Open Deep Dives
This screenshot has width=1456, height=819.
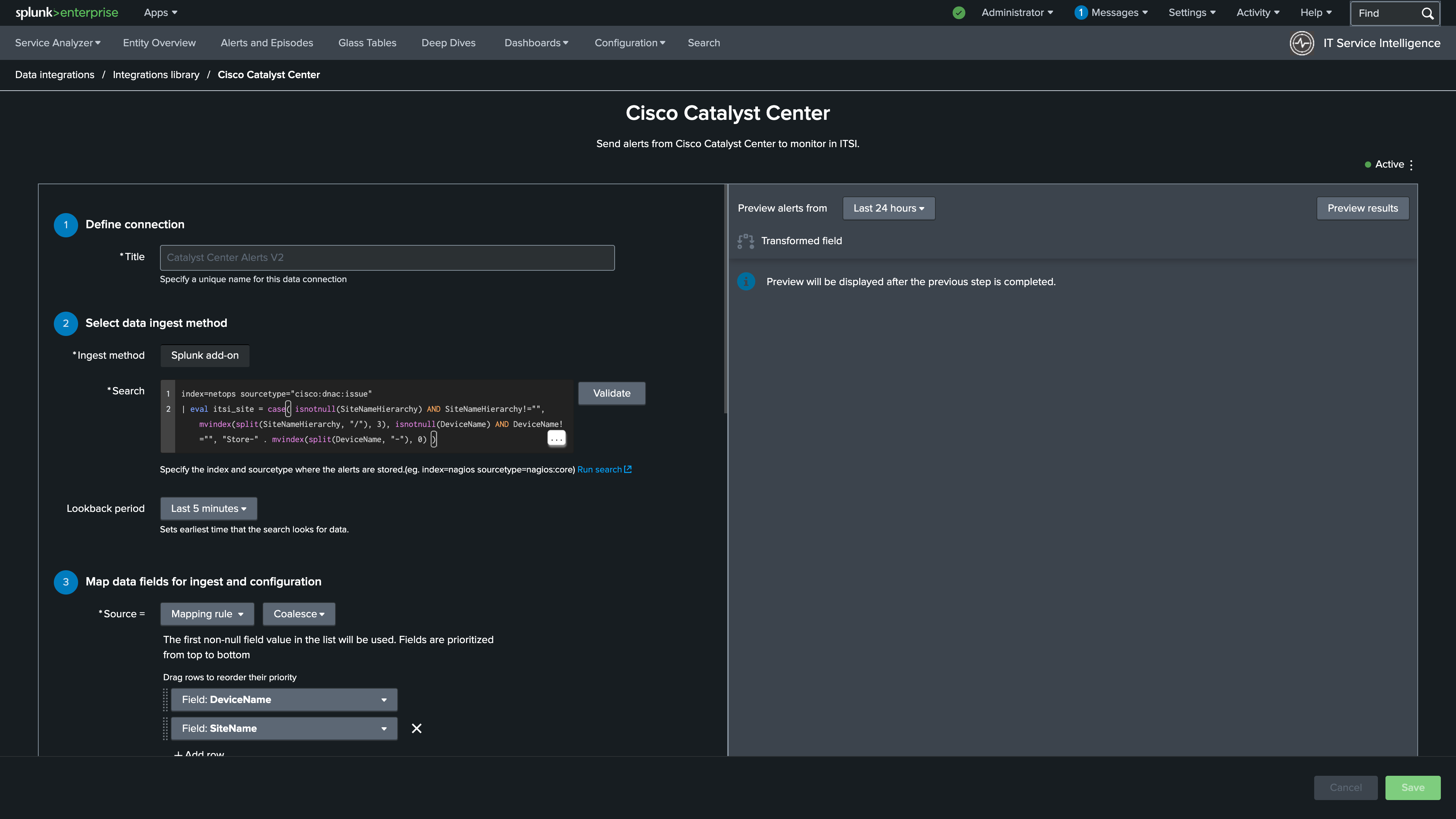(449, 43)
